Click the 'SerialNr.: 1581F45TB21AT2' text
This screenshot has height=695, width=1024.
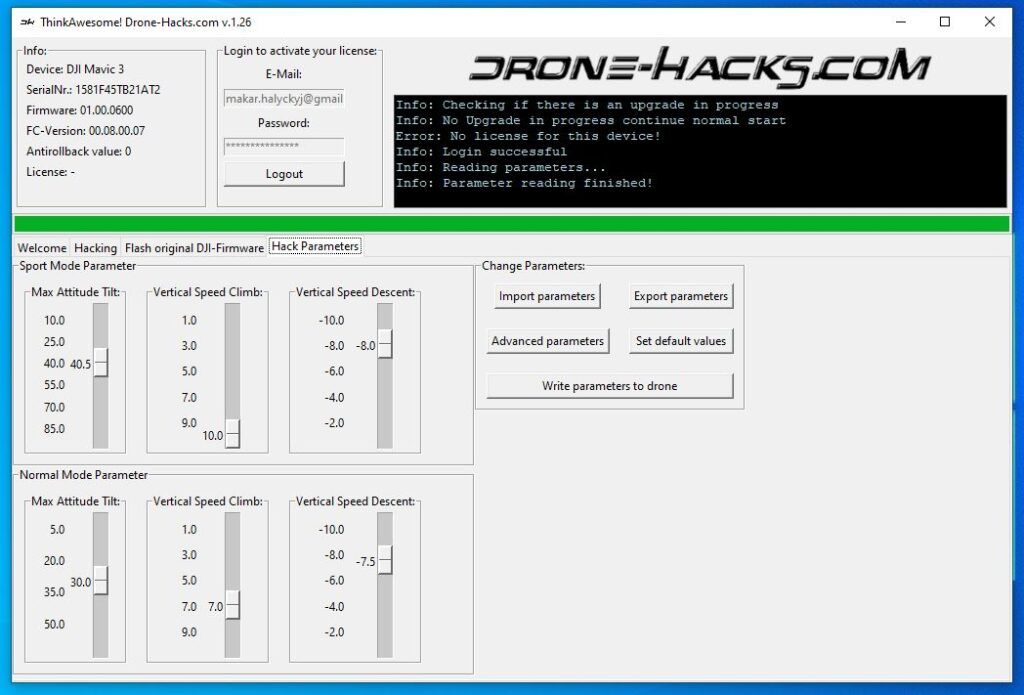pos(93,89)
